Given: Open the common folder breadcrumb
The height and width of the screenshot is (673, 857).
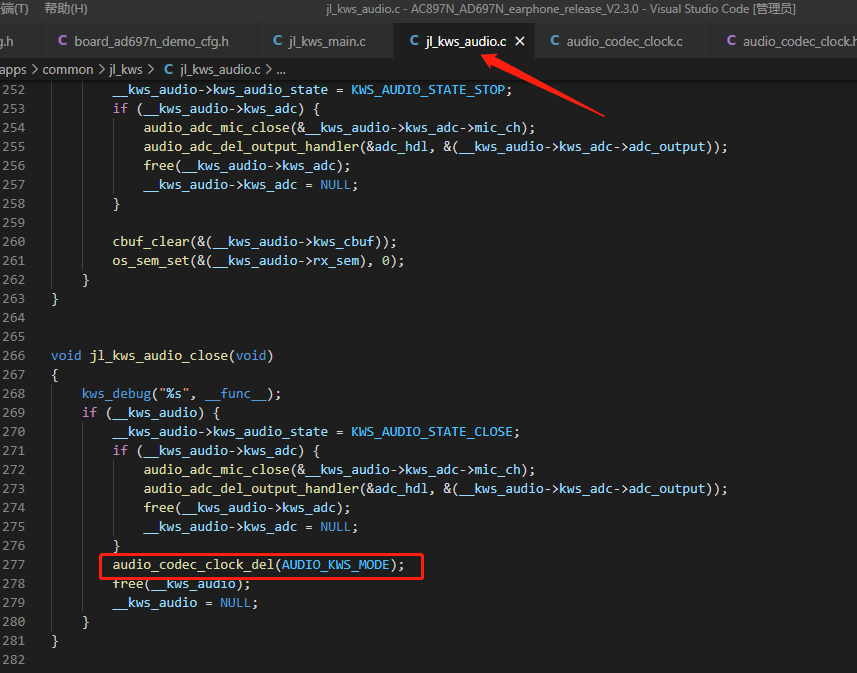Looking at the screenshot, I should coord(68,70).
